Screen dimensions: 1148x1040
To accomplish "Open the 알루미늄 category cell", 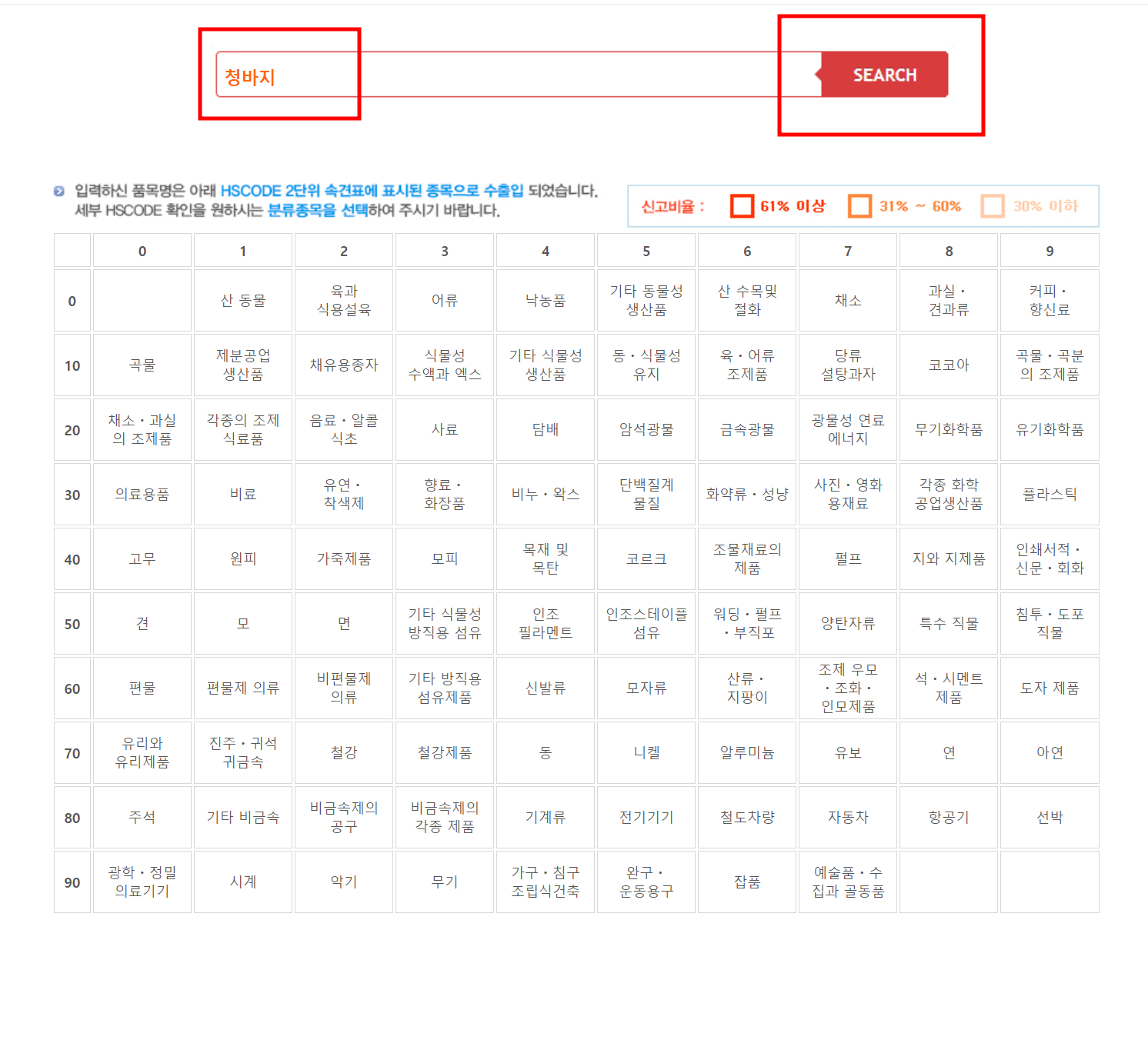I will (x=747, y=753).
